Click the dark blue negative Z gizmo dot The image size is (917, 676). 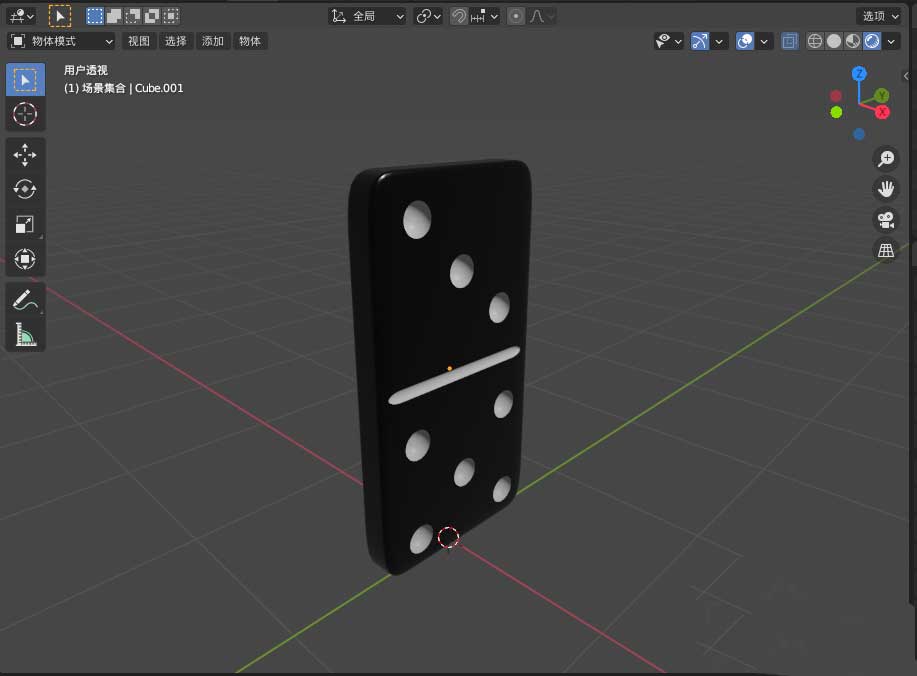859,134
